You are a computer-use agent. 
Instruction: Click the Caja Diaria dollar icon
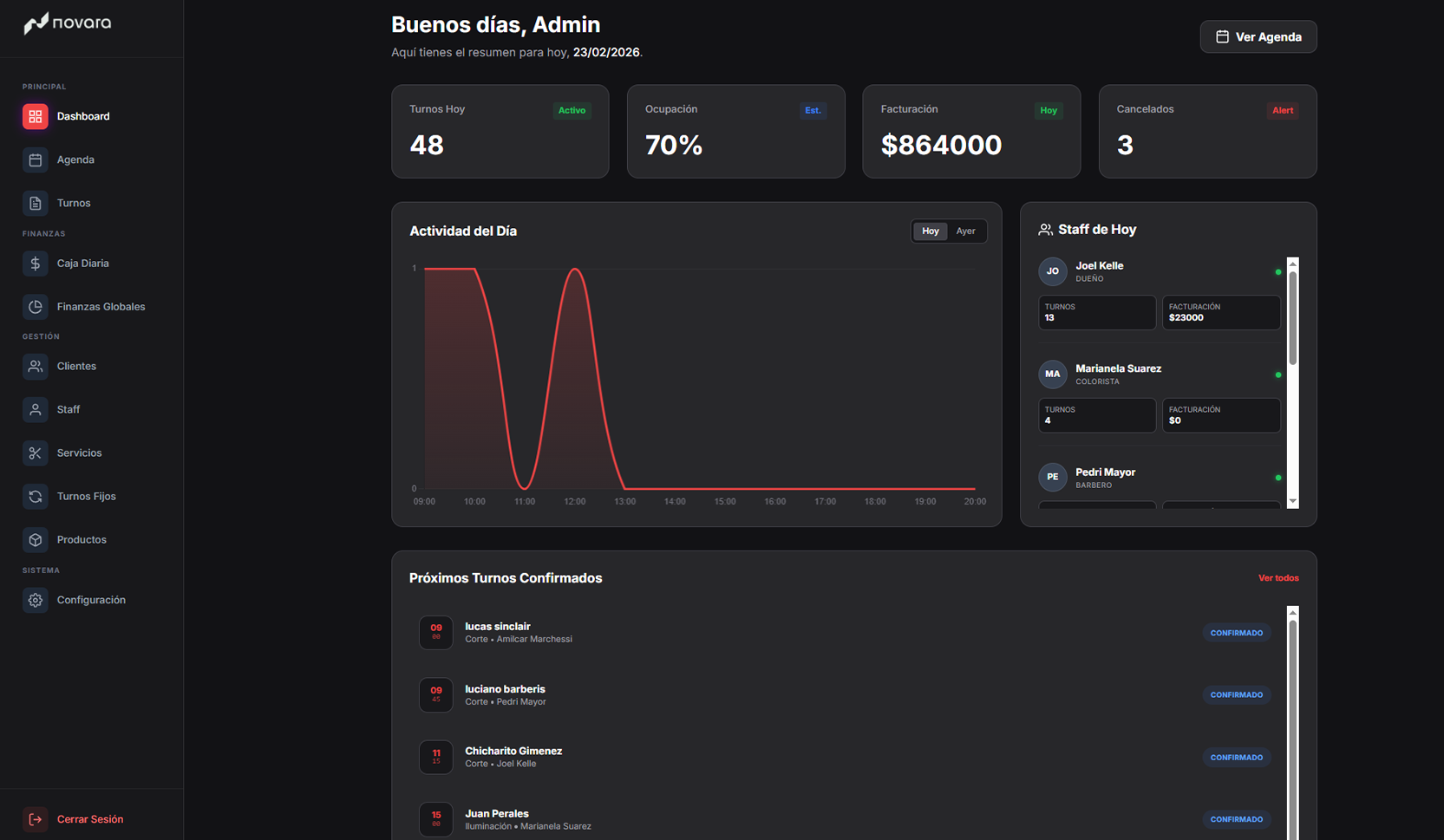[x=35, y=264]
